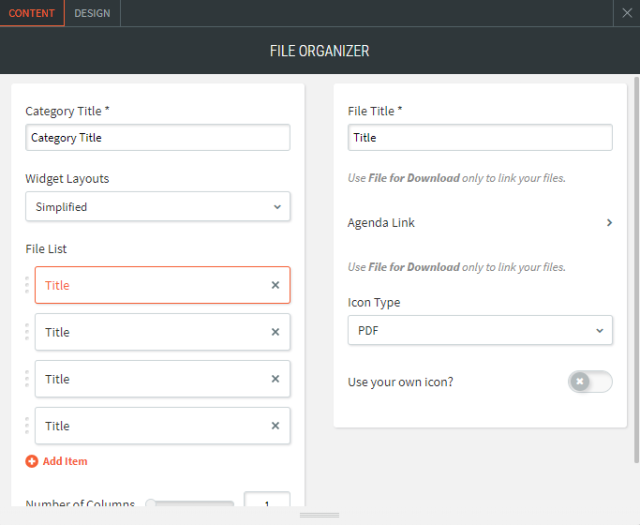The image size is (640, 525).
Task: Close the File Organizer panel
Action: (x=626, y=13)
